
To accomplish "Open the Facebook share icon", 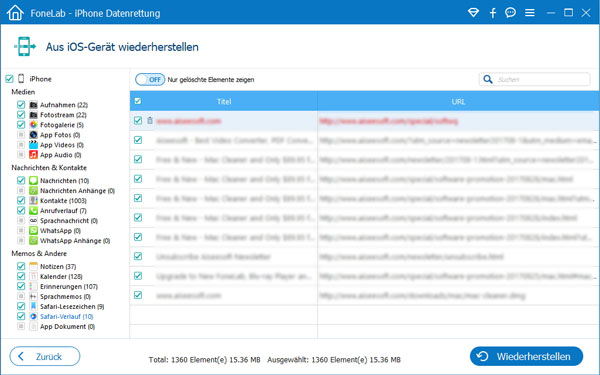I will tap(493, 13).
